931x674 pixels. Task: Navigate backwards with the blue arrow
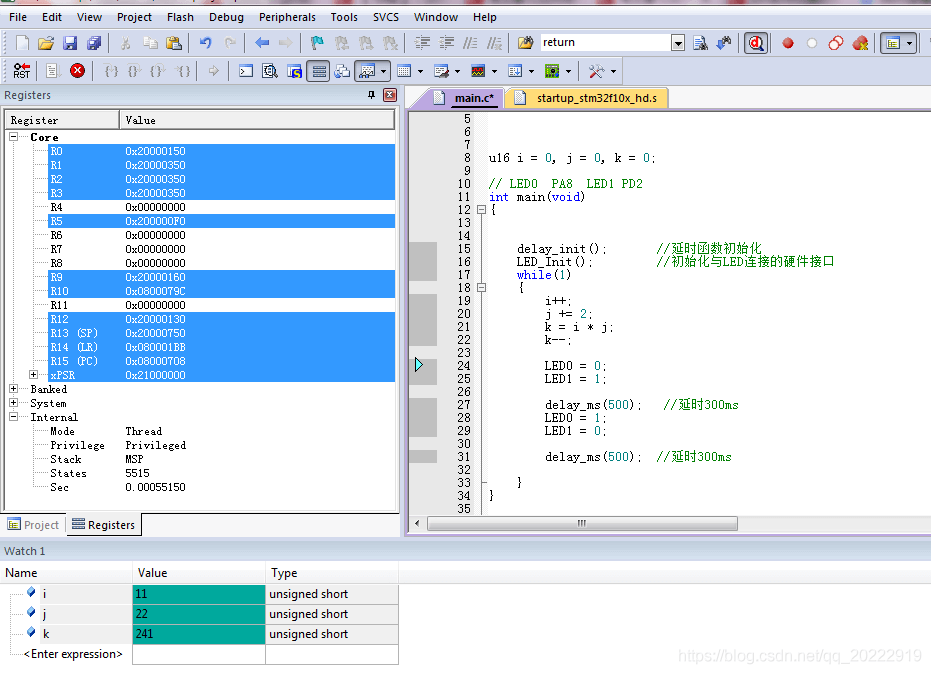[x=262, y=43]
